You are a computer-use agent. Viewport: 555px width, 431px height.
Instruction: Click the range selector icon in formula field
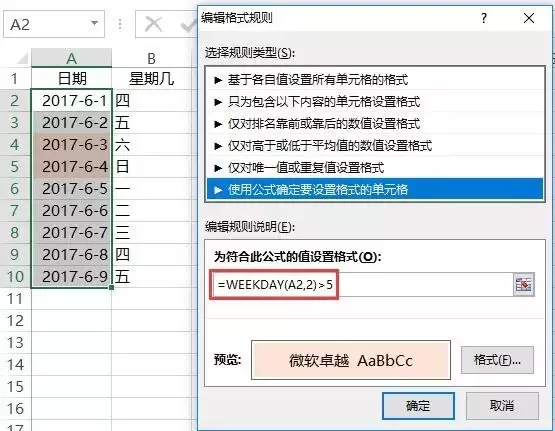[524, 285]
